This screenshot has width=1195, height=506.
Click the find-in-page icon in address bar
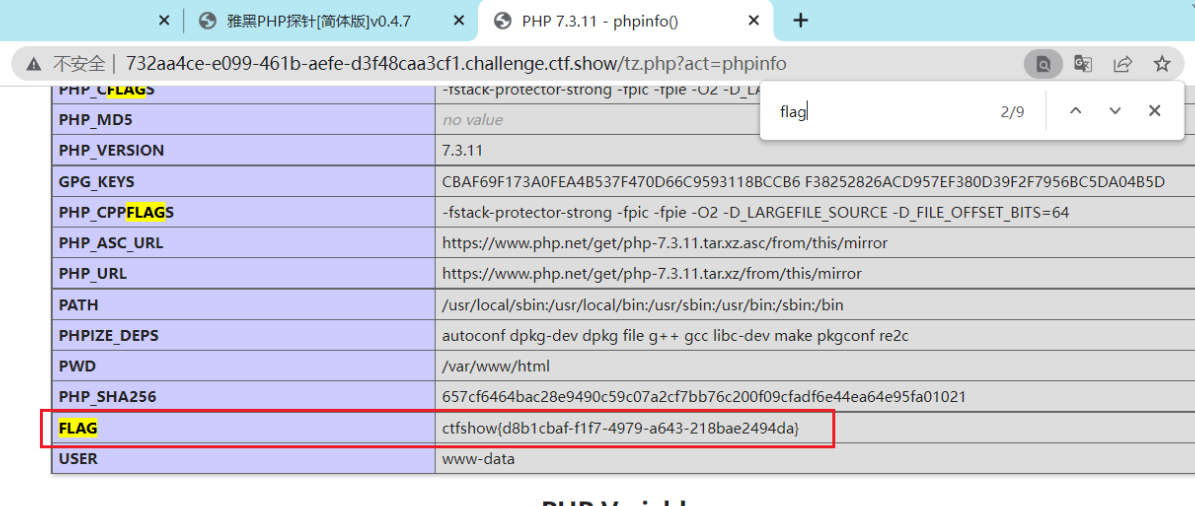[1043, 64]
